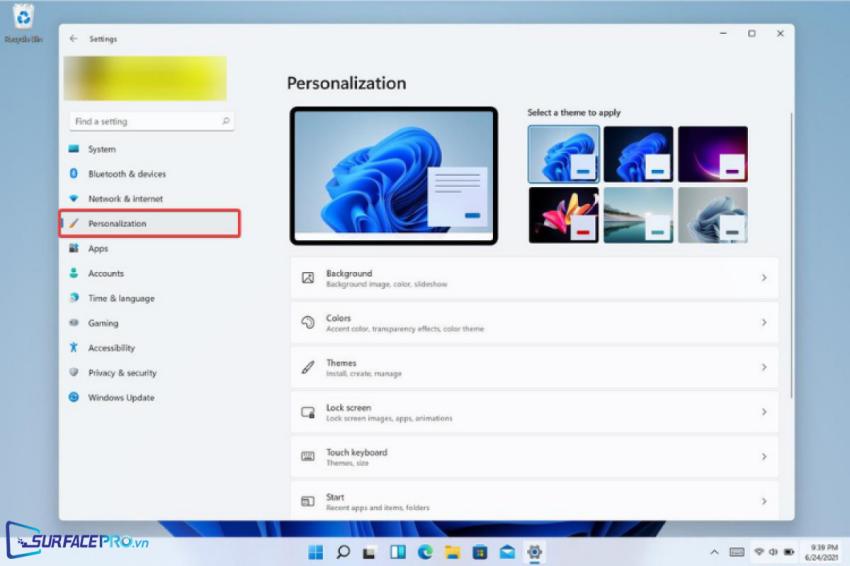
Task: Click the touch keyboard tray icon
Action: pos(737,552)
